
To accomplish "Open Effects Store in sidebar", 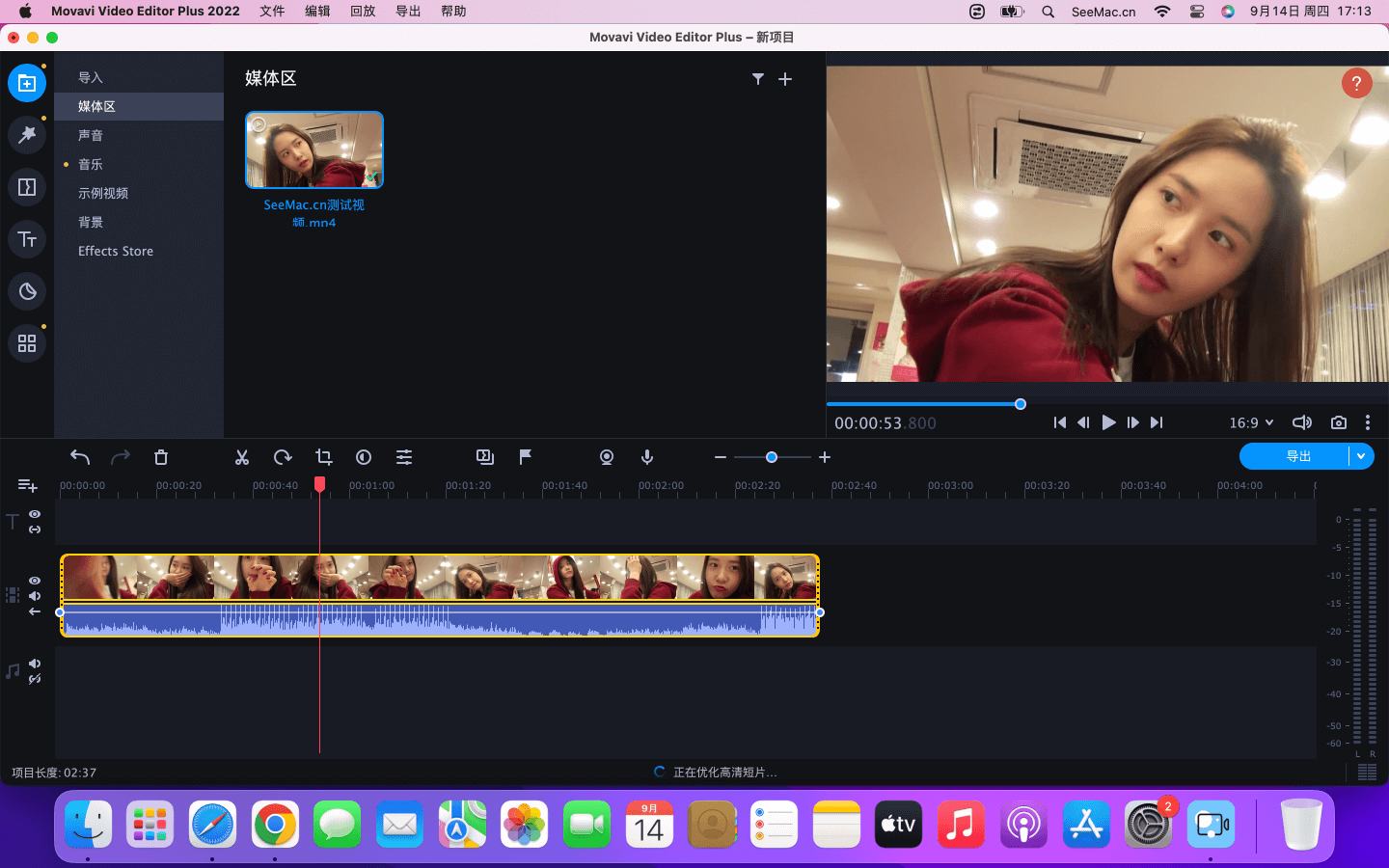I will [116, 251].
